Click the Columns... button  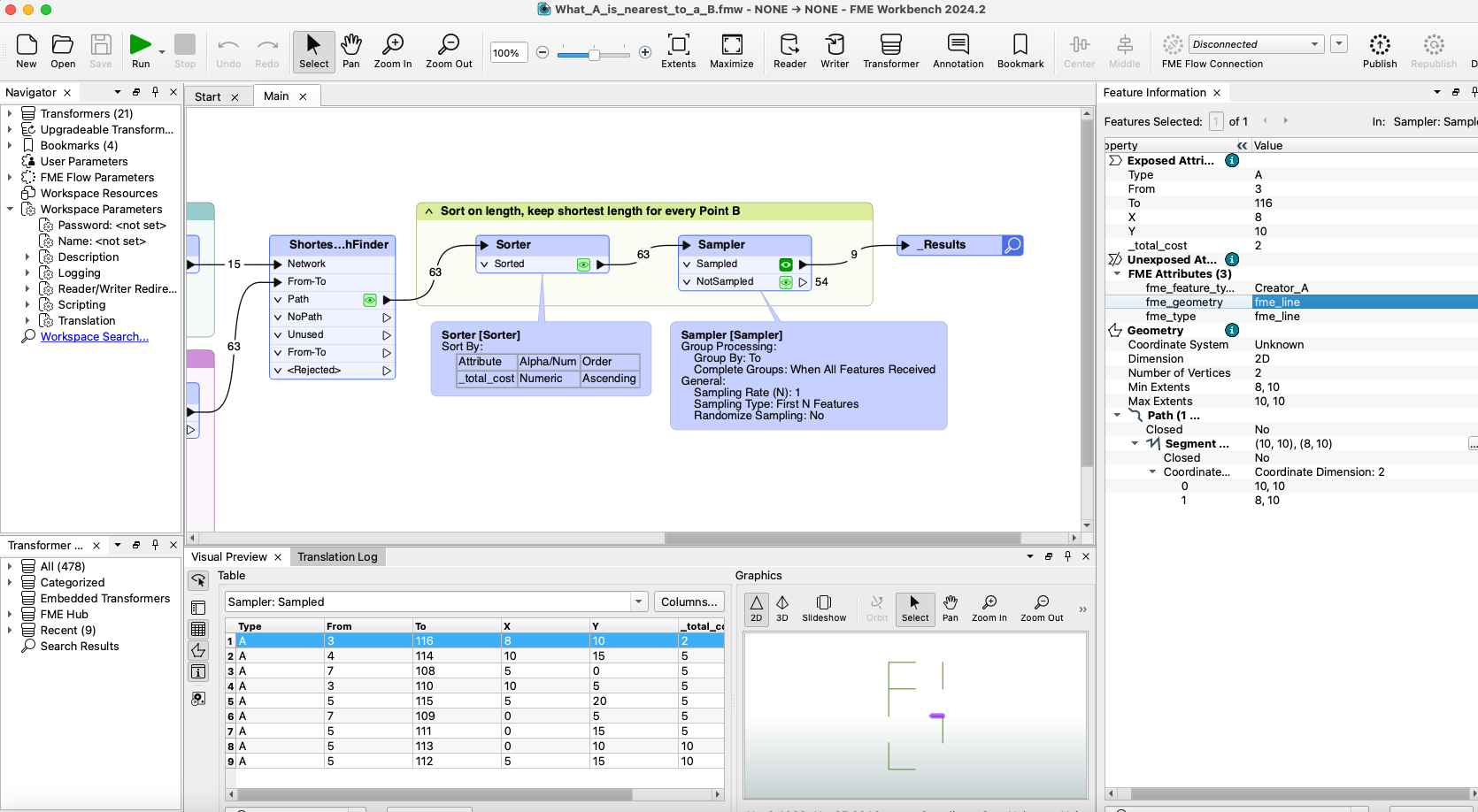(689, 601)
